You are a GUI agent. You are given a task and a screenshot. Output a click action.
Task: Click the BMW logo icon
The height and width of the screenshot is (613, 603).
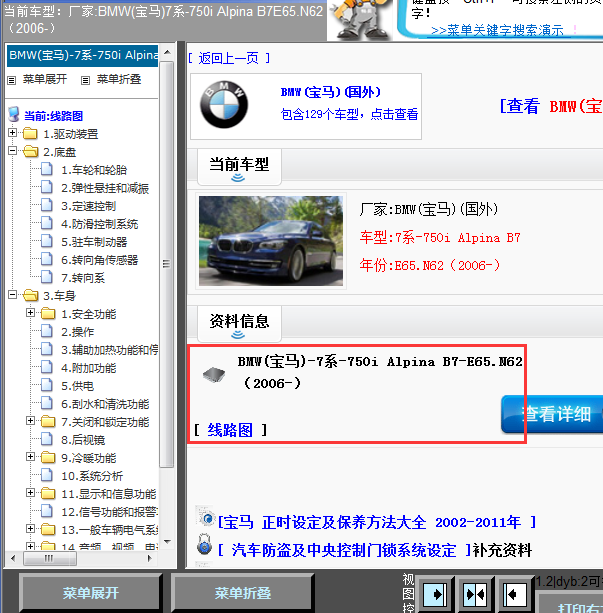(224, 105)
